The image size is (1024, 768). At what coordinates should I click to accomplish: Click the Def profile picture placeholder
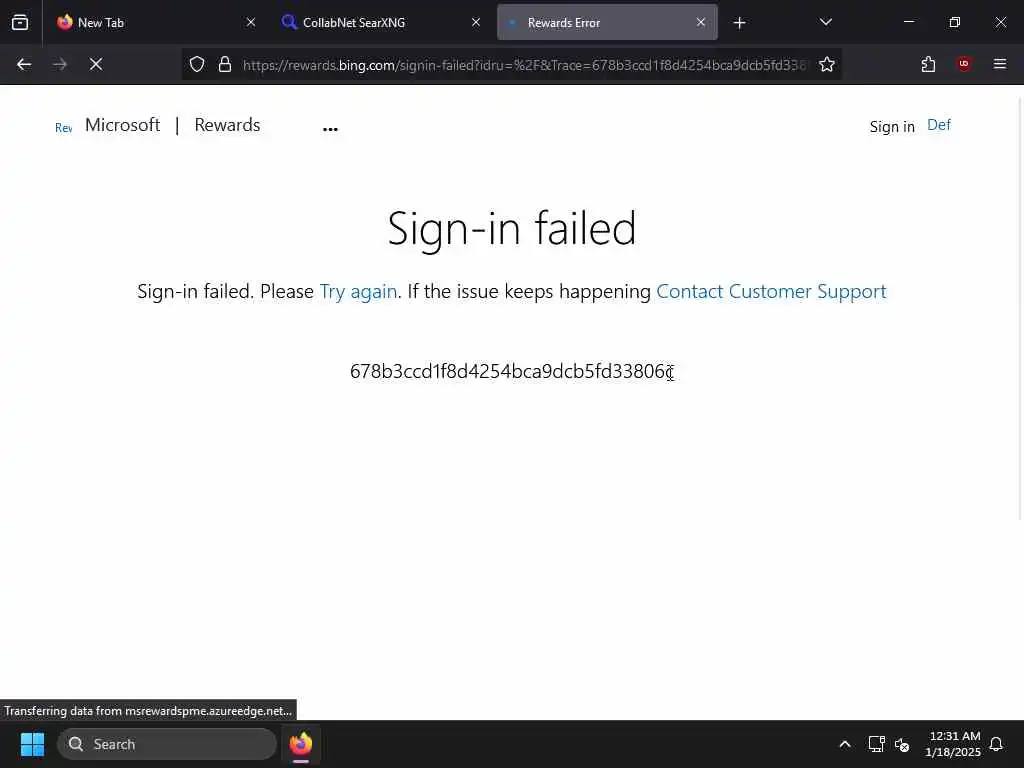[938, 125]
